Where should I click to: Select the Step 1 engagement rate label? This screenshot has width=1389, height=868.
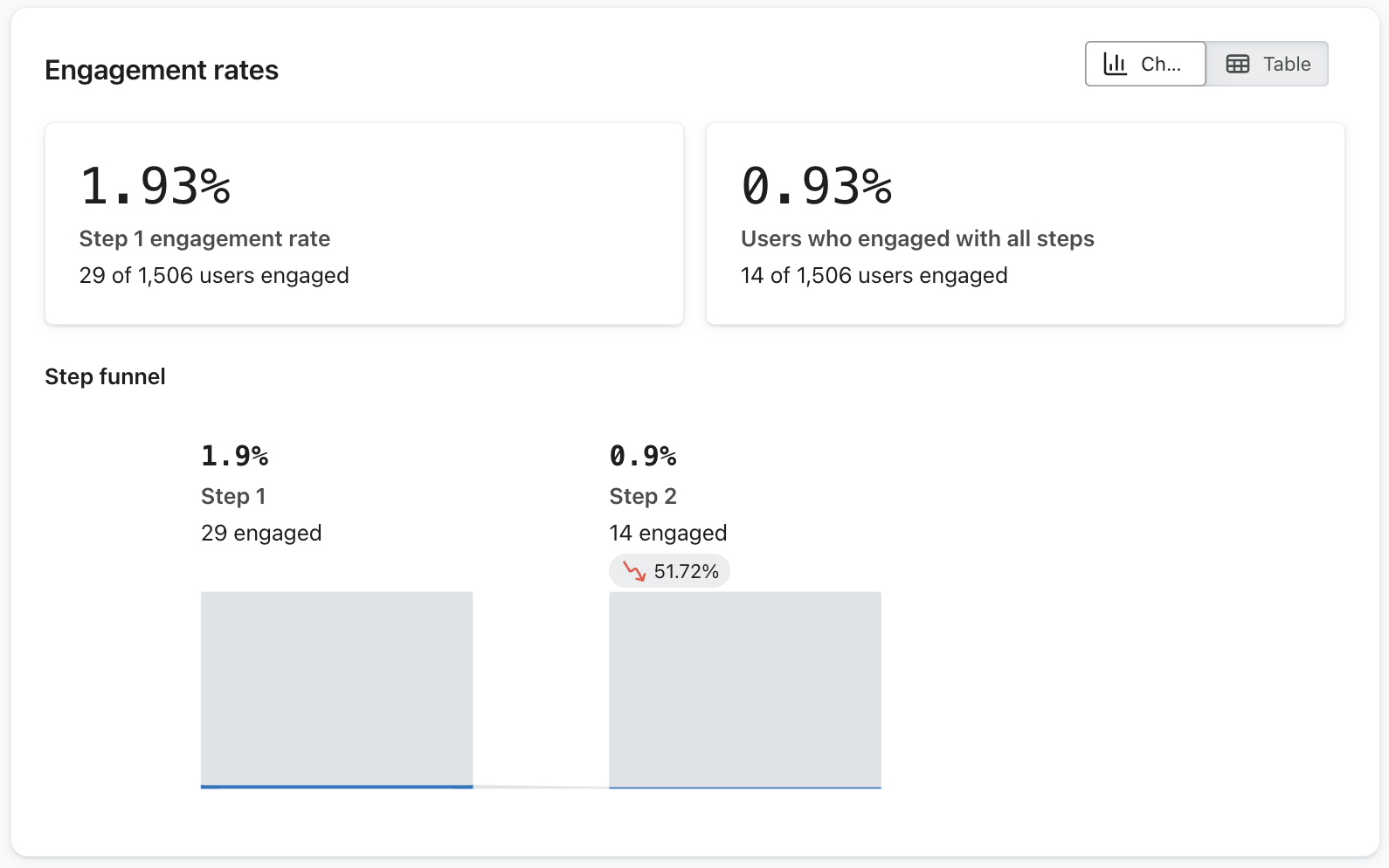[204, 238]
